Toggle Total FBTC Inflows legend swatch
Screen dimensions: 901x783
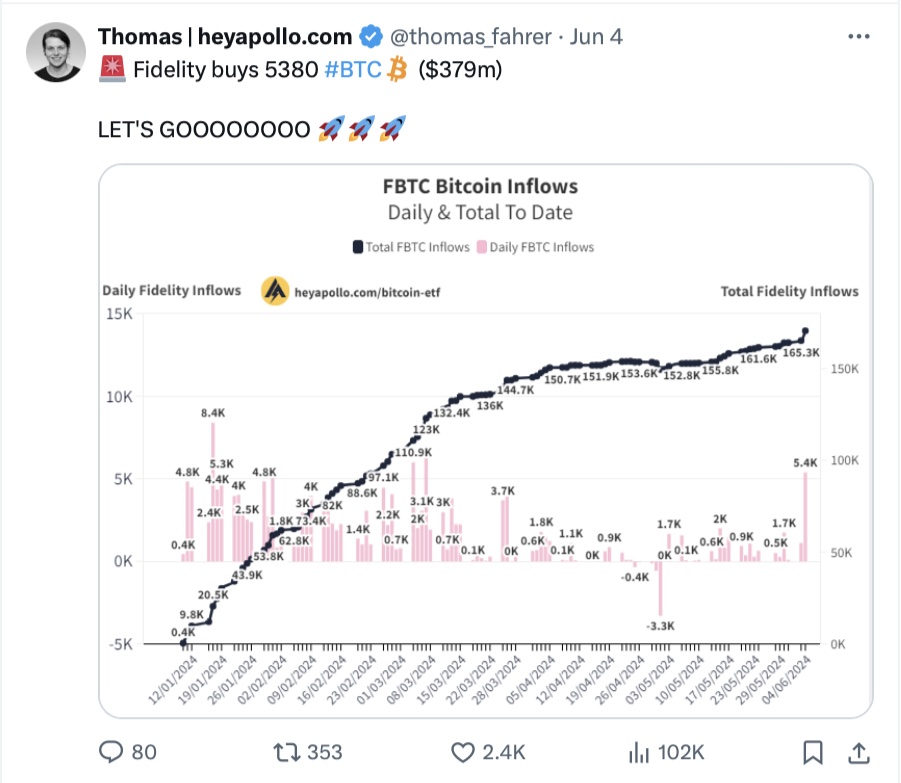tap(357, 247)
